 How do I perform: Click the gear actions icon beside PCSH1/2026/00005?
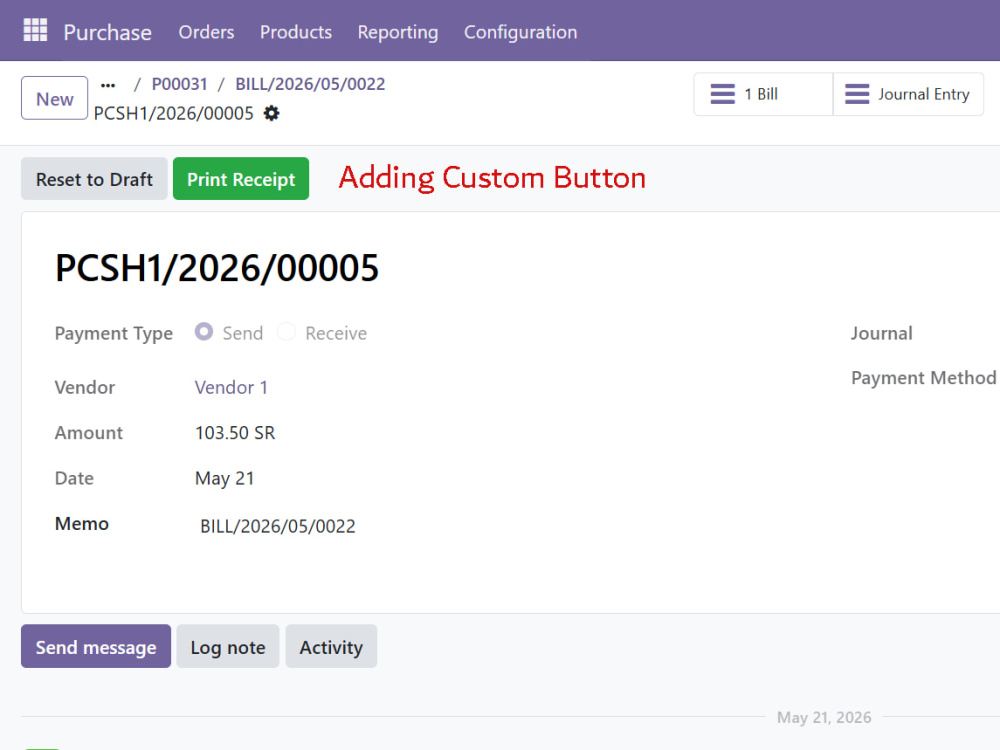(x=272, y=114)
